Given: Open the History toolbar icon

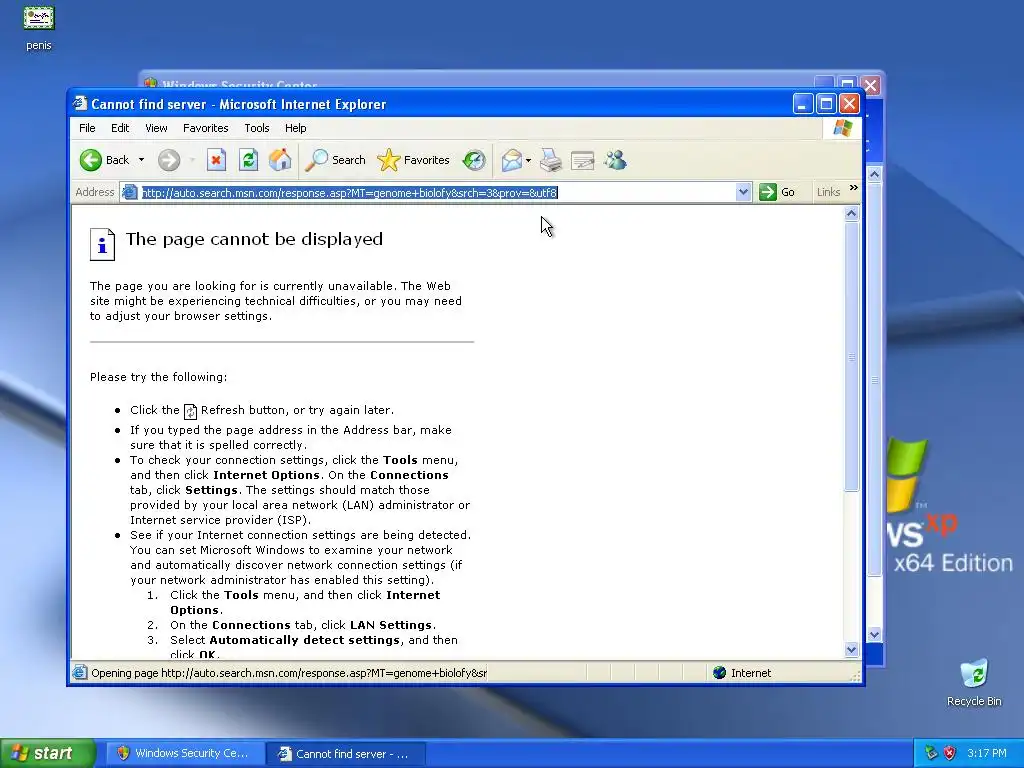Looking at the screenshot, I should [x=474, y=160].
